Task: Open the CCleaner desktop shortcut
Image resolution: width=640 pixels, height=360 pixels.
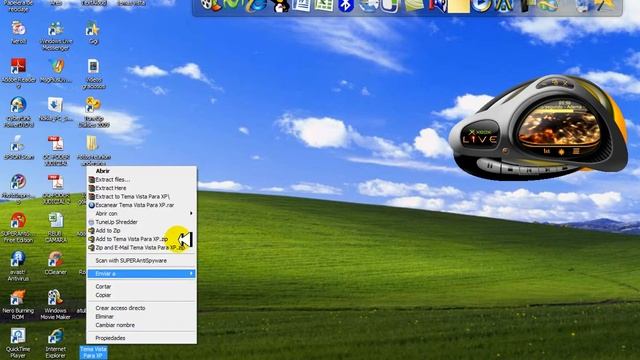Action: click(x=56, y=263)
